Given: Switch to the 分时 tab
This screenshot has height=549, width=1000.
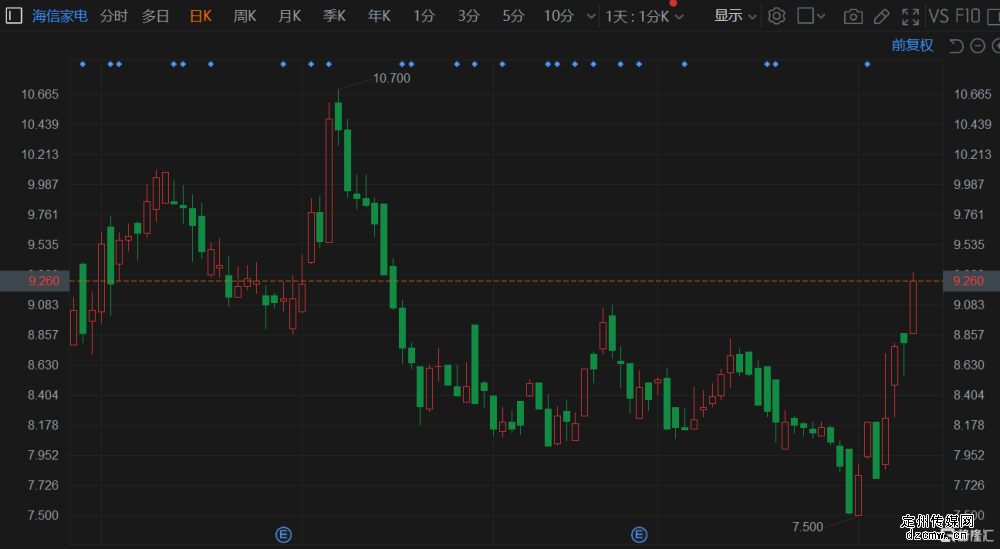Looking at the screenshot, I should click(x=114, y=16).
